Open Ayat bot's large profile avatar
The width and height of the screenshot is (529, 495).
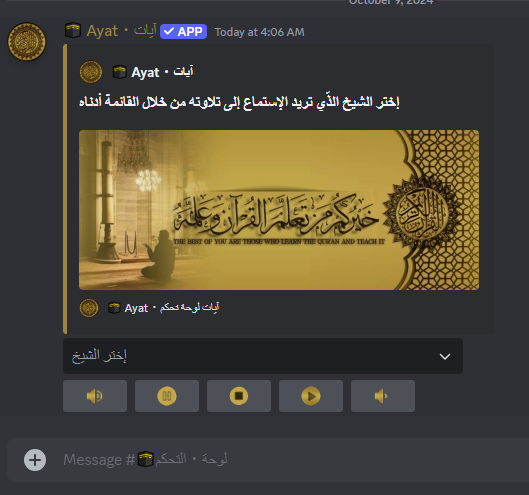27,42
